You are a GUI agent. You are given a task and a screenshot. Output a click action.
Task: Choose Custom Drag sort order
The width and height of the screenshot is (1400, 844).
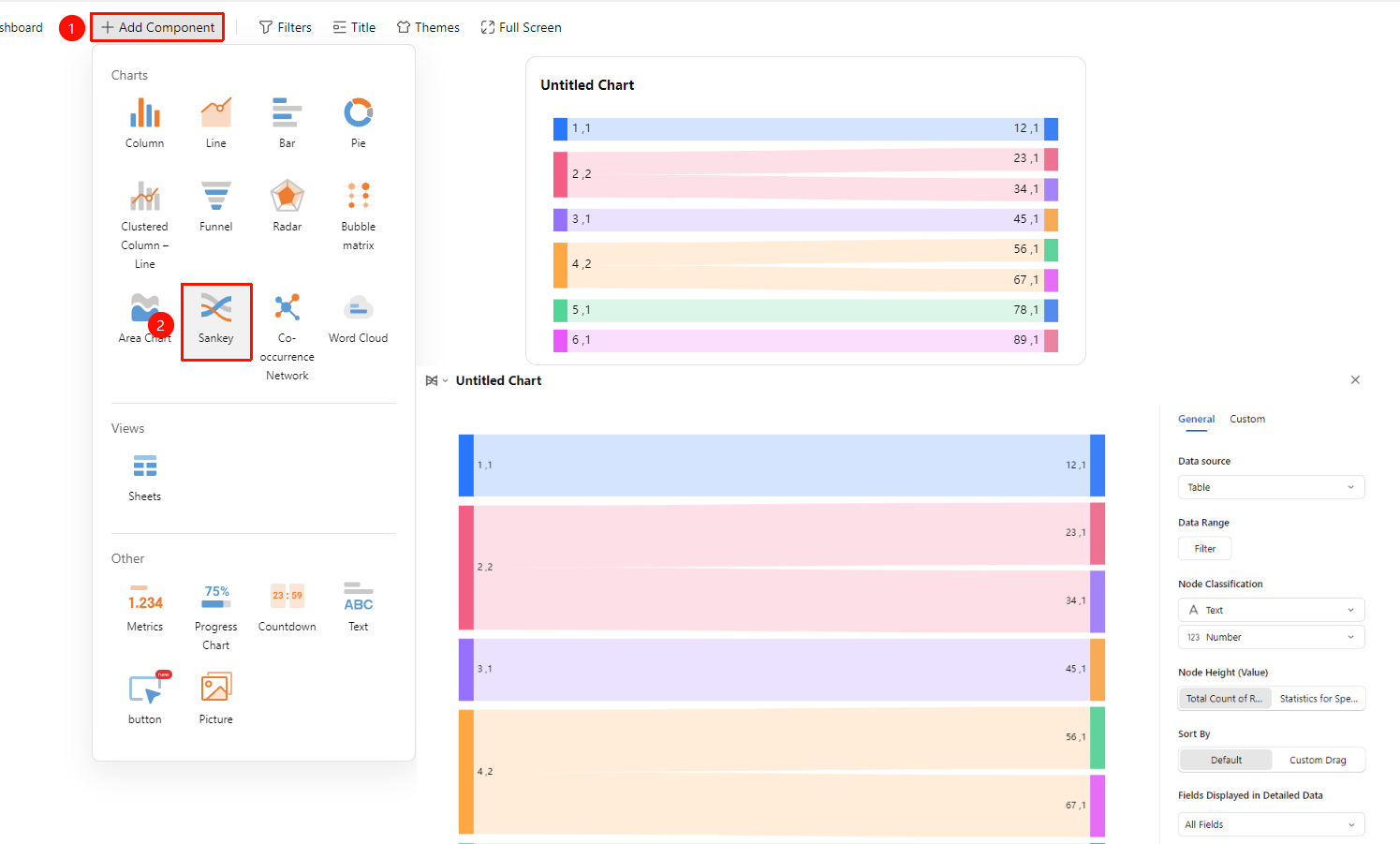coord(1318,760)
